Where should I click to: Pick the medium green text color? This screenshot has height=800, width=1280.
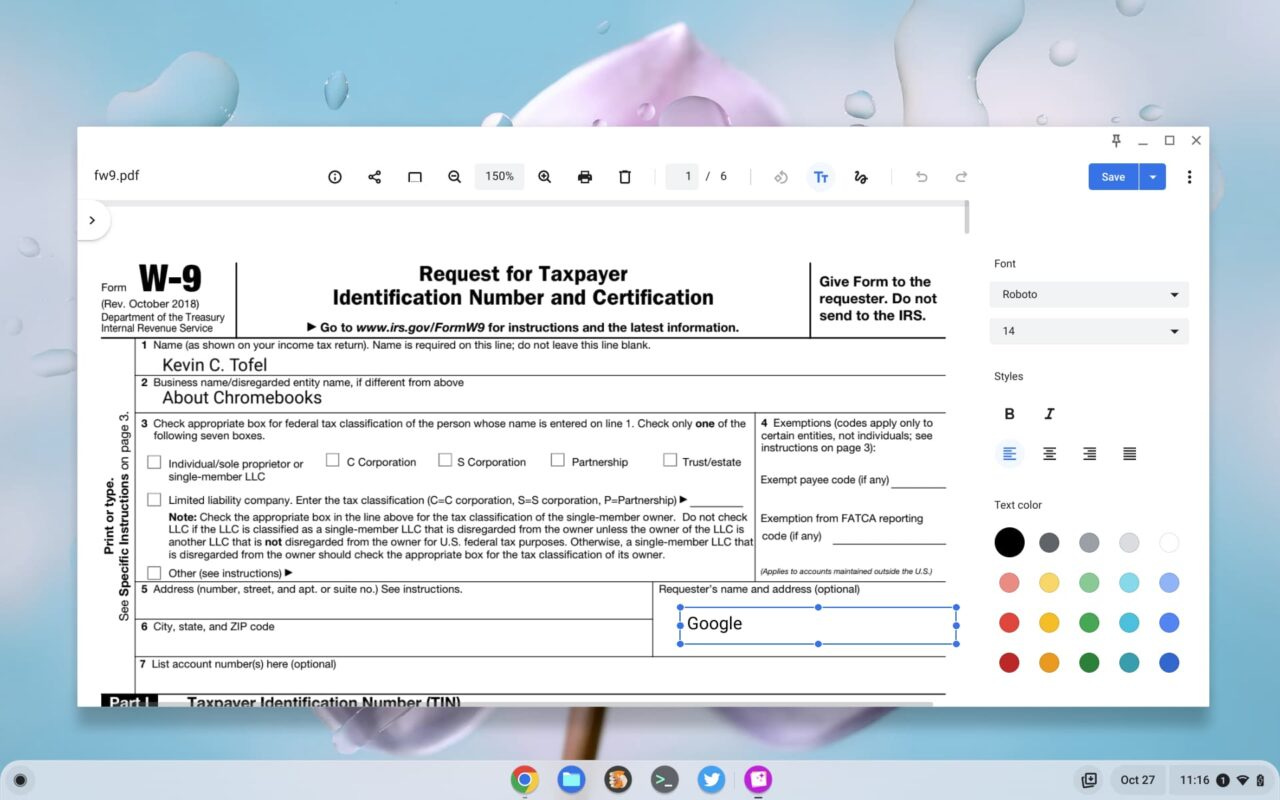1089,623
